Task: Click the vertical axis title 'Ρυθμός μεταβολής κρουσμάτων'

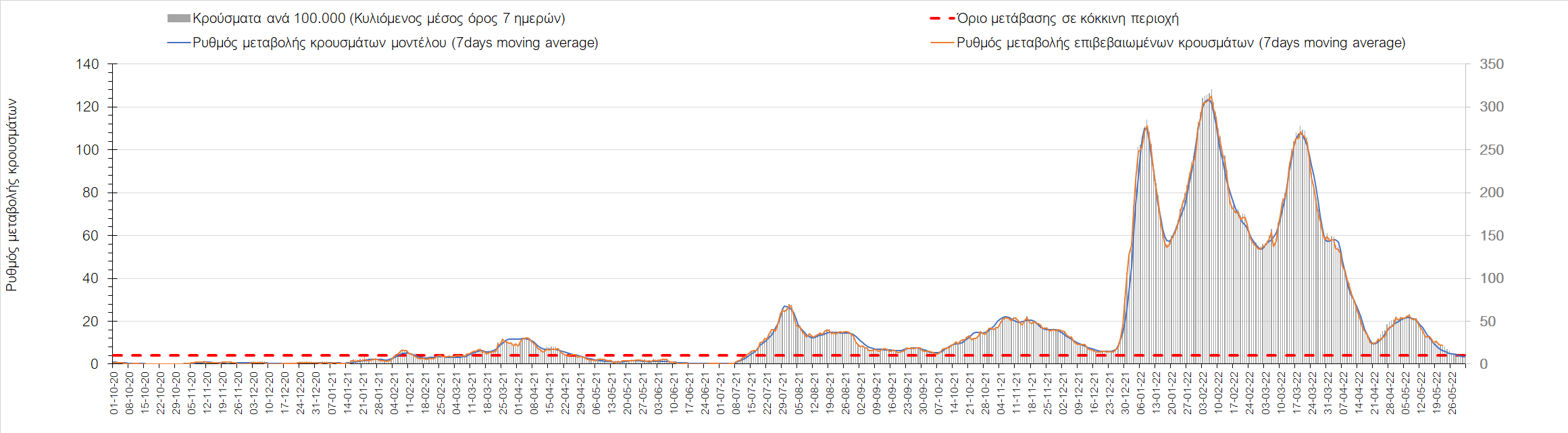Action: pos(11,195)
